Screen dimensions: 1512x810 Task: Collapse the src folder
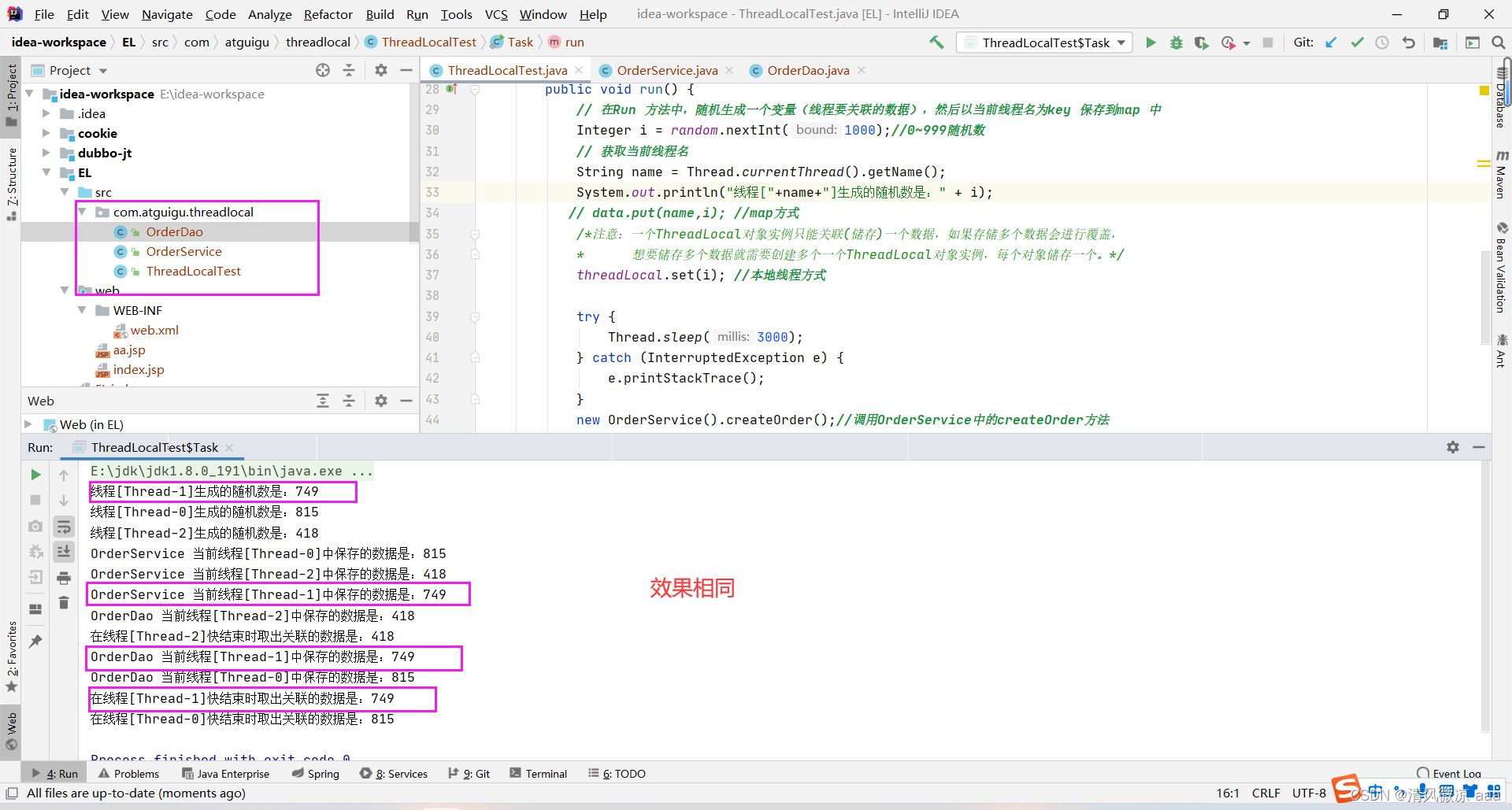pyautogui.click(x=65, y=192)
